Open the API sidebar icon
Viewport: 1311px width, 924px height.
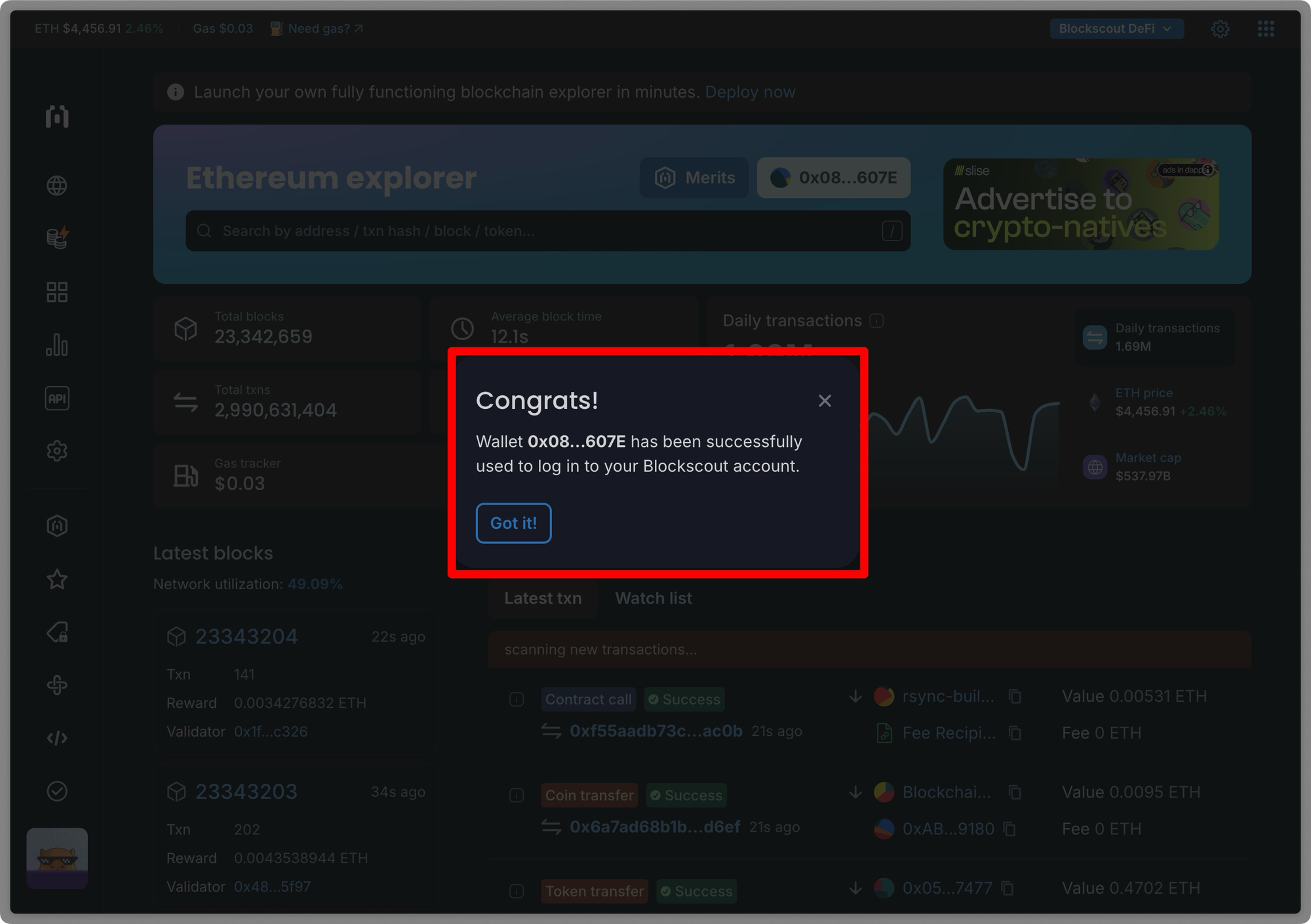(x=57, y=398)
